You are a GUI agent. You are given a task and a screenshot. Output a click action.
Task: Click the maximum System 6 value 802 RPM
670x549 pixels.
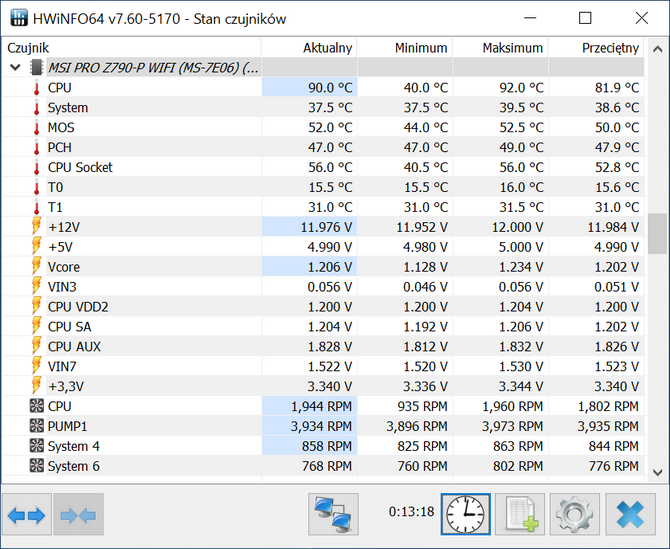(x=518, y=466)
